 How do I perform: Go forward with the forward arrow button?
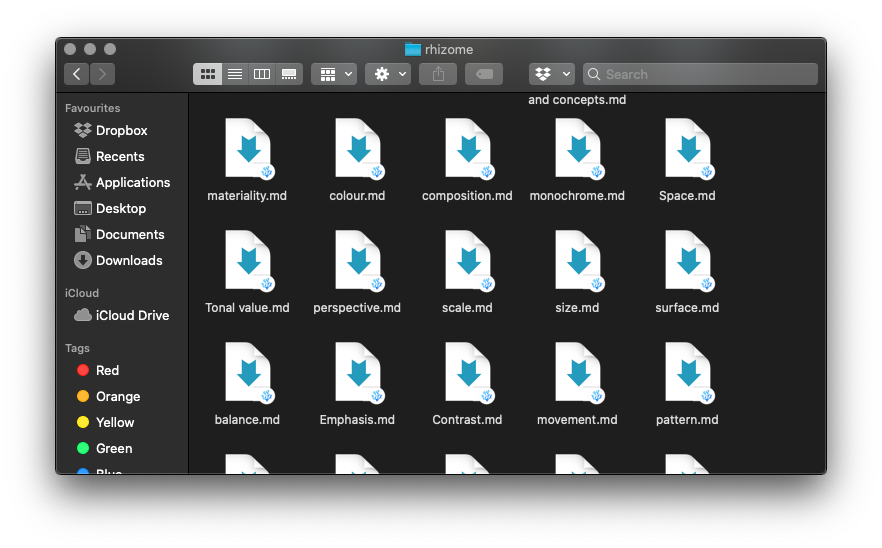[x=102, y=74]
